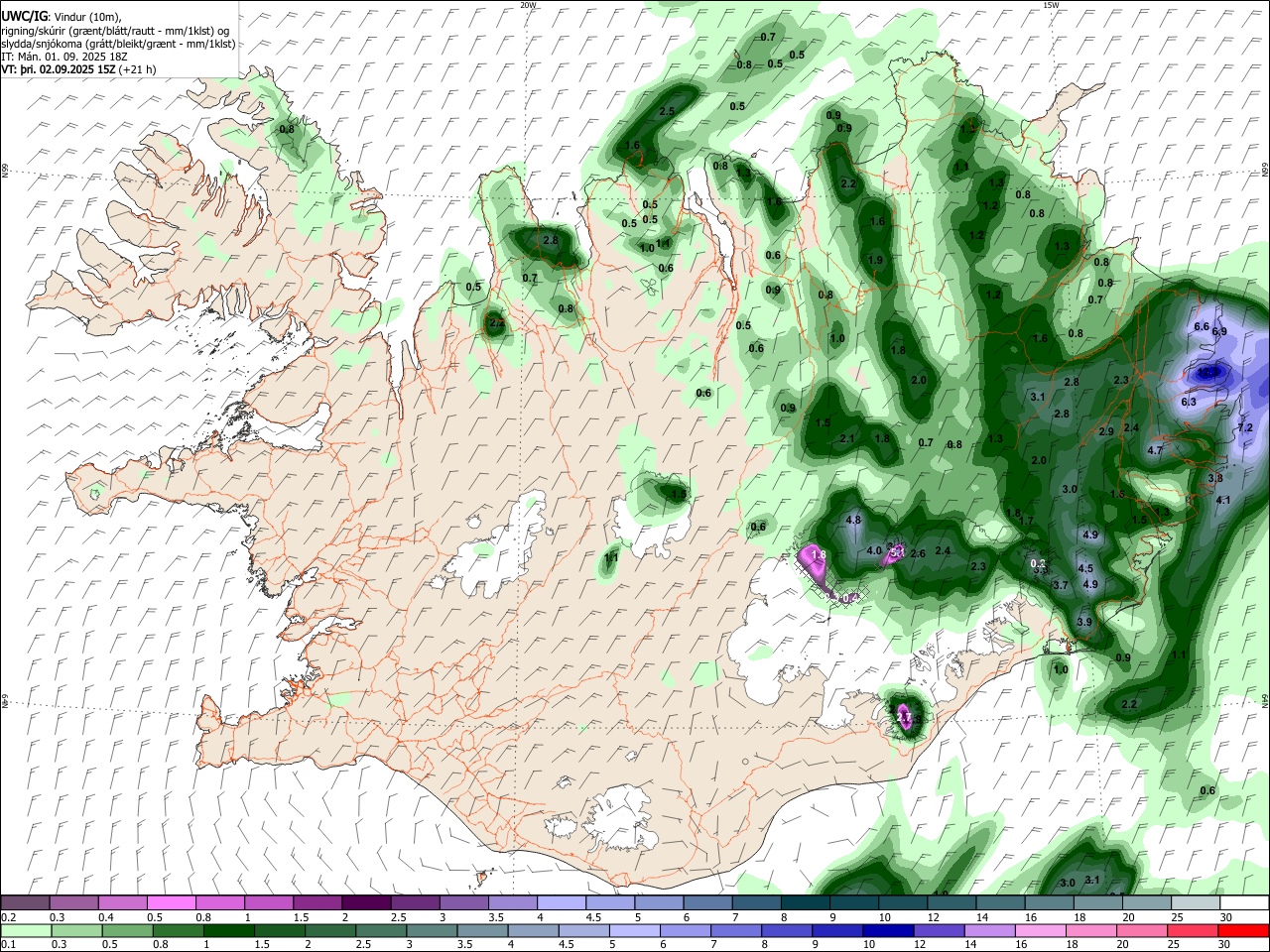The height and width of the screenshot is (952, 1270).
Task: Click the palest green first swatch of rain legend
Action: point(25,931)
